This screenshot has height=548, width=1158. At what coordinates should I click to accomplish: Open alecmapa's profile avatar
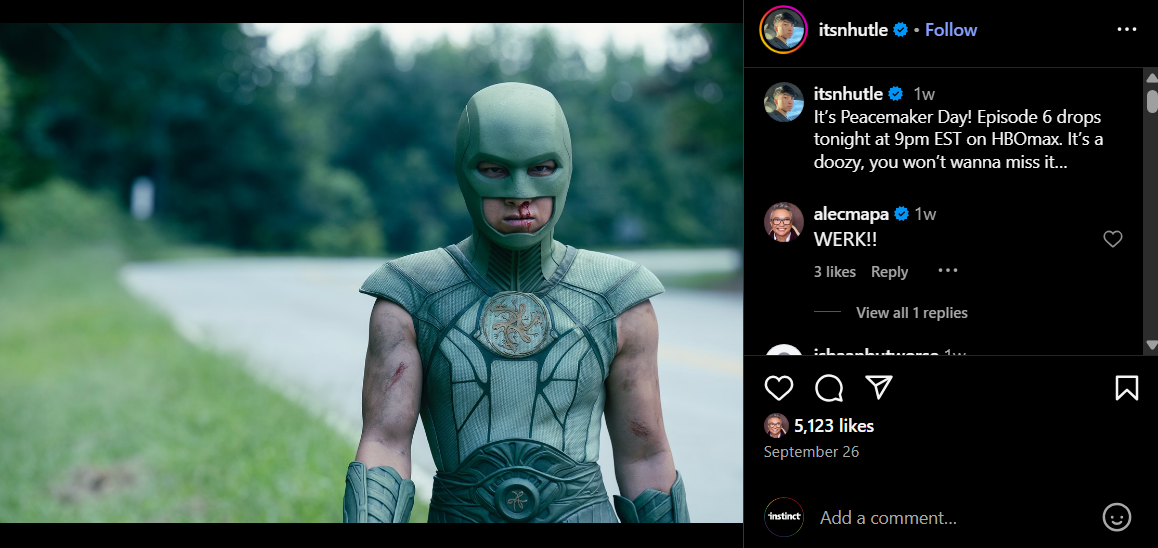784,222
